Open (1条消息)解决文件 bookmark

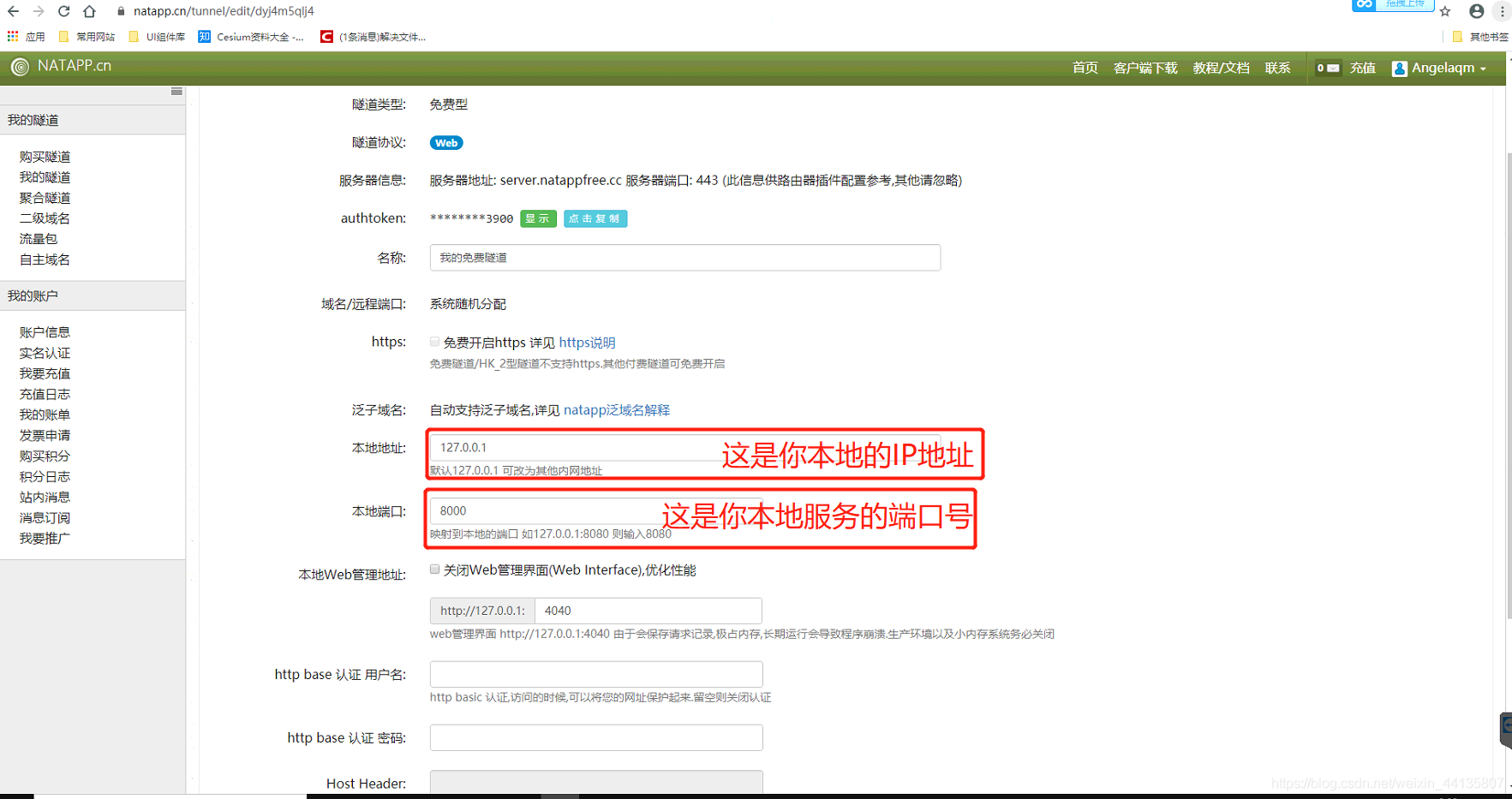pos(374,37)
